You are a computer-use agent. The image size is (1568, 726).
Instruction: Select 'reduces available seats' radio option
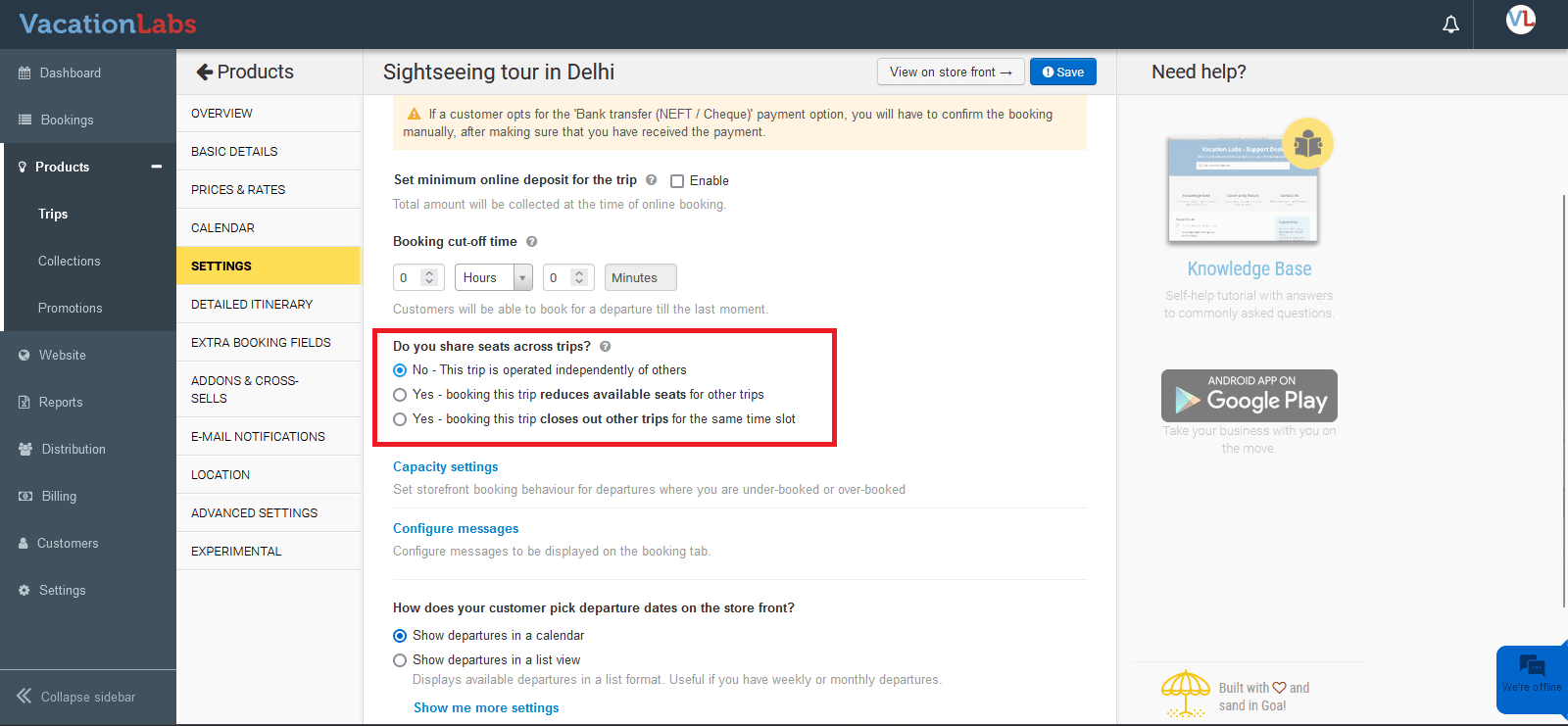(400, 395)
